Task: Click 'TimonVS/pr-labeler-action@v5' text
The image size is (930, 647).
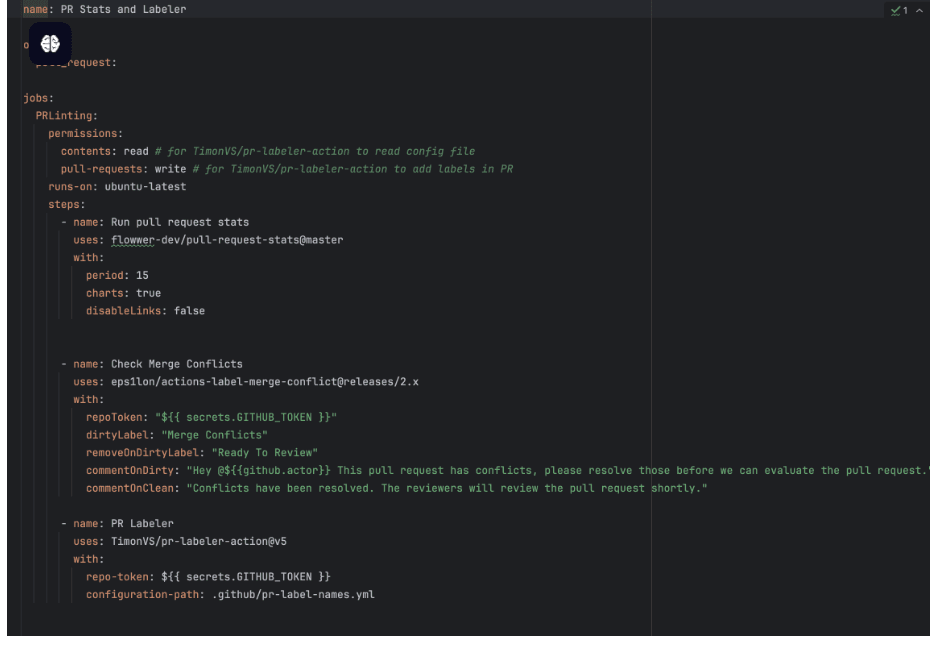Action: (x=199, y=541)
